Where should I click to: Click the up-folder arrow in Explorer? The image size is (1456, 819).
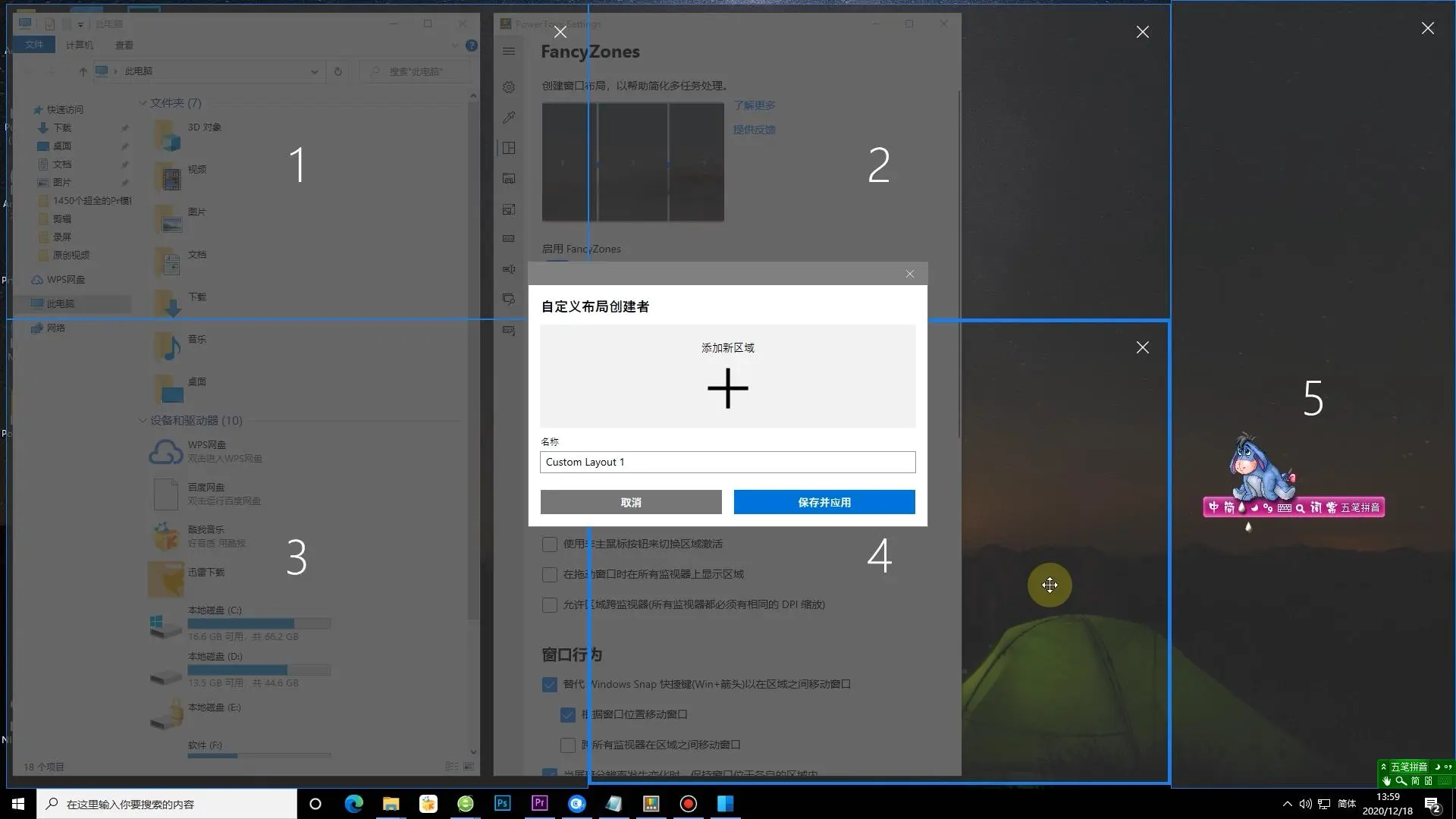pyautogui.click(x=83, y=71)
